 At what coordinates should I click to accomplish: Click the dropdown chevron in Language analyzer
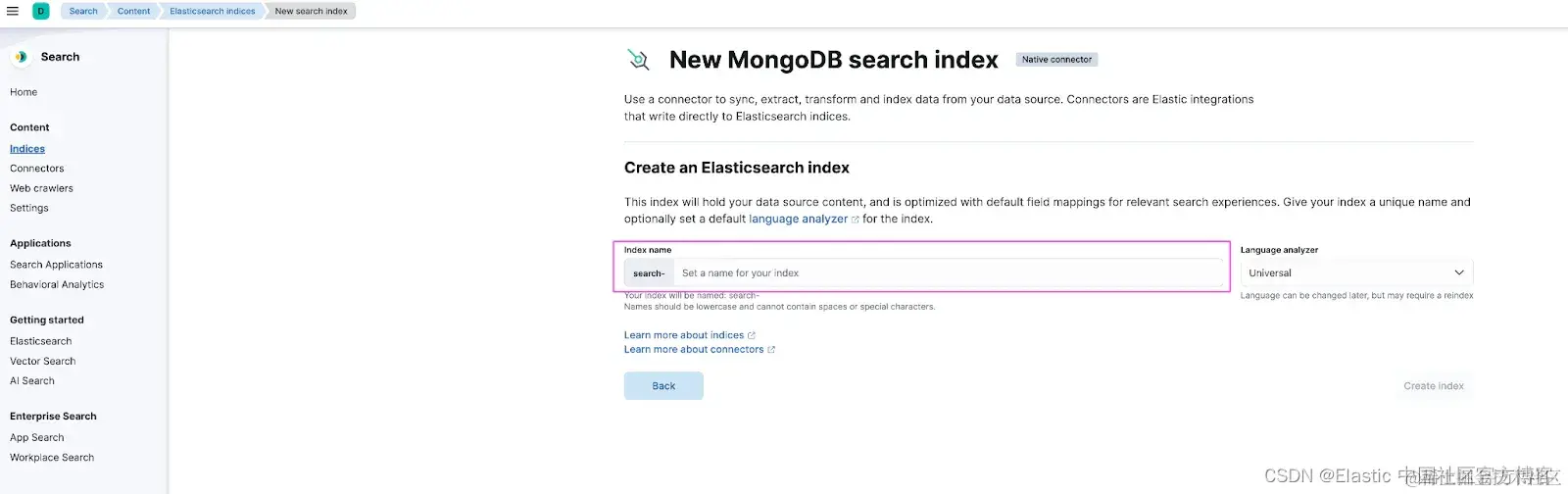point(1459,273)
